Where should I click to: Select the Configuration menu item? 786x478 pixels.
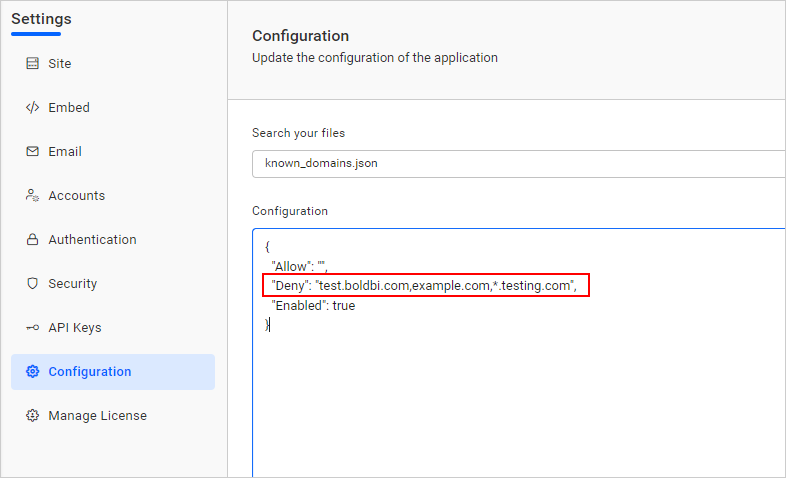tap(113, 372)
